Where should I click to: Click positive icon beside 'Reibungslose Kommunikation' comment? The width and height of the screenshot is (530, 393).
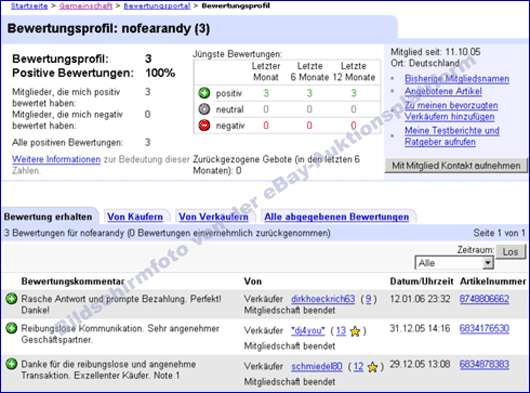coord(11,328)
